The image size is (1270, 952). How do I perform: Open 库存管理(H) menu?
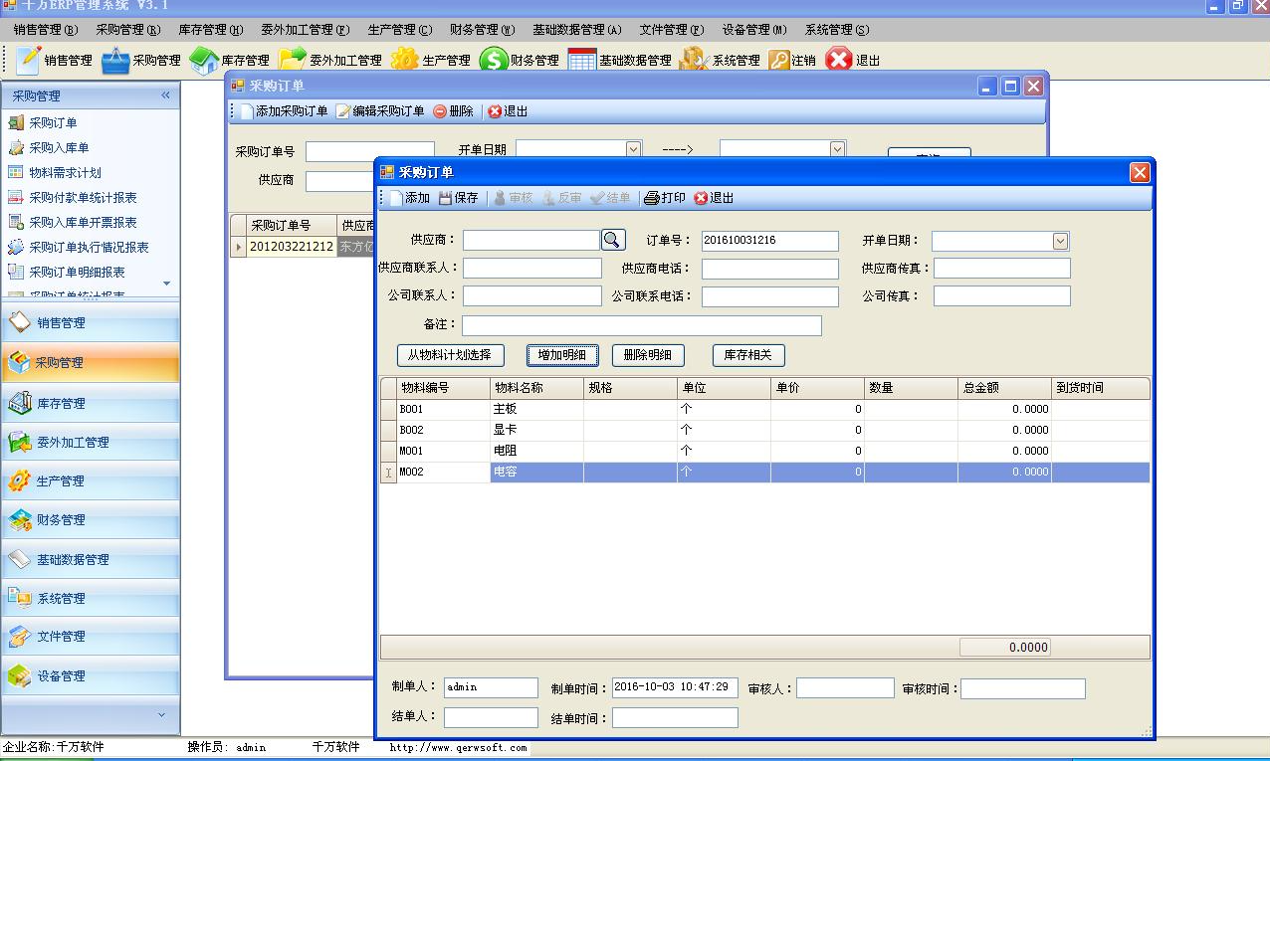[211, 30]
